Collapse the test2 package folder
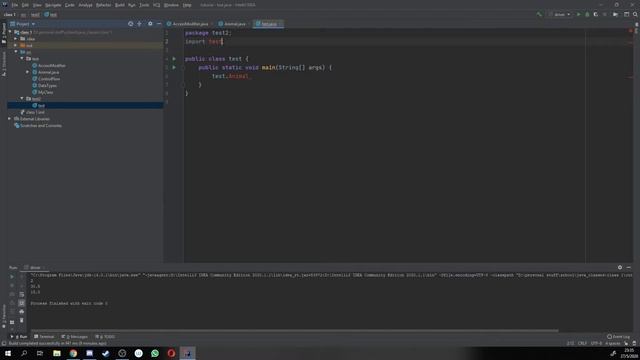 (22, 98)
